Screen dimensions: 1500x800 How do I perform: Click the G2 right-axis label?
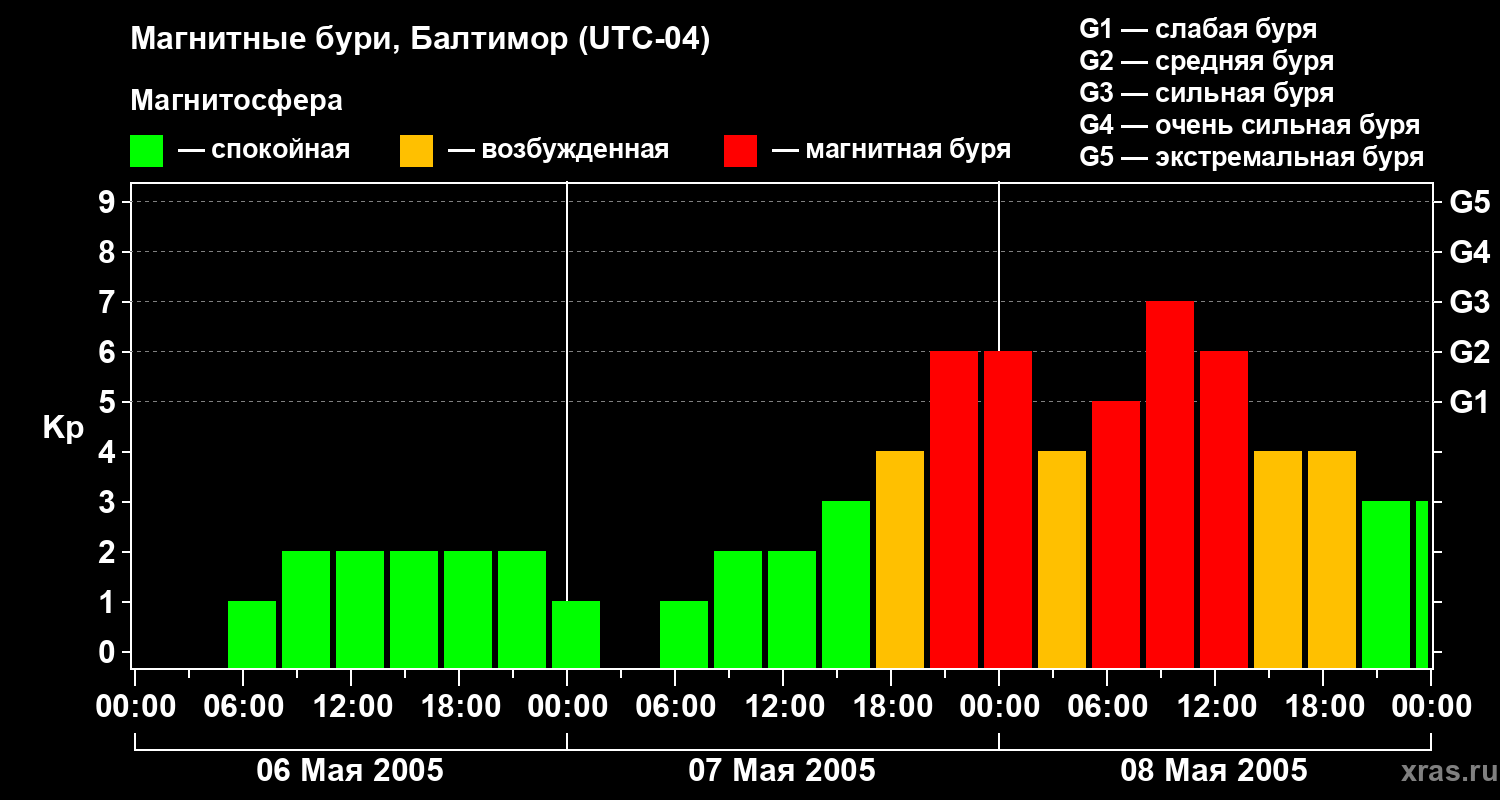pyautogui.click(x=1469, y=352)
